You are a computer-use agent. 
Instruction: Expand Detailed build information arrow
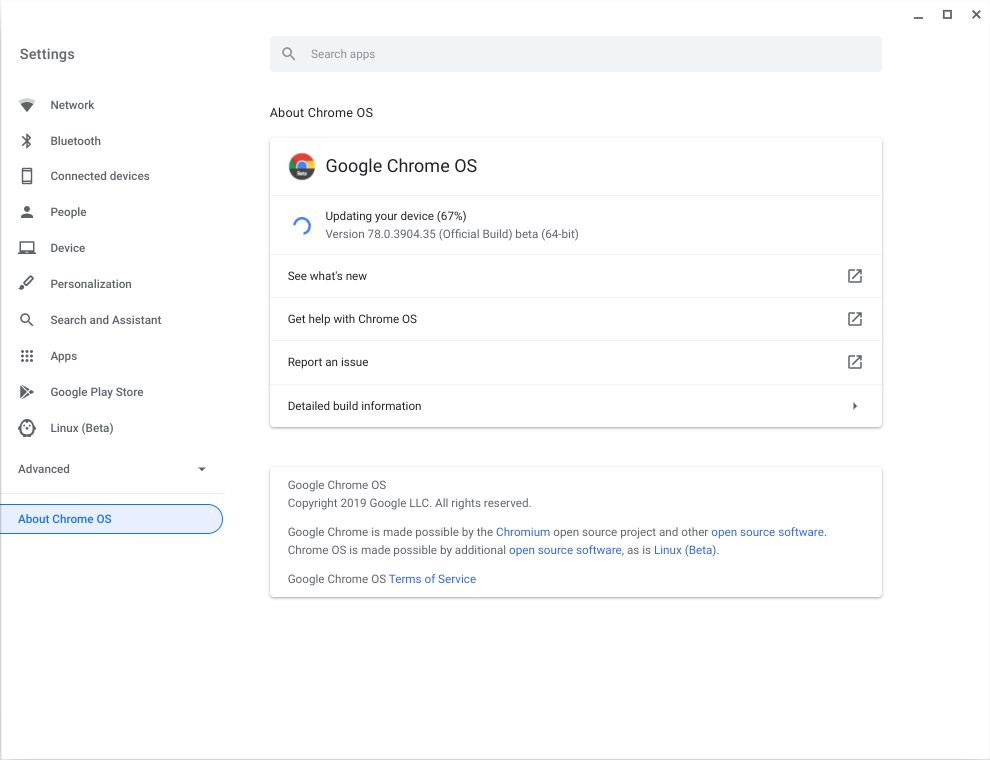[854, 406]
